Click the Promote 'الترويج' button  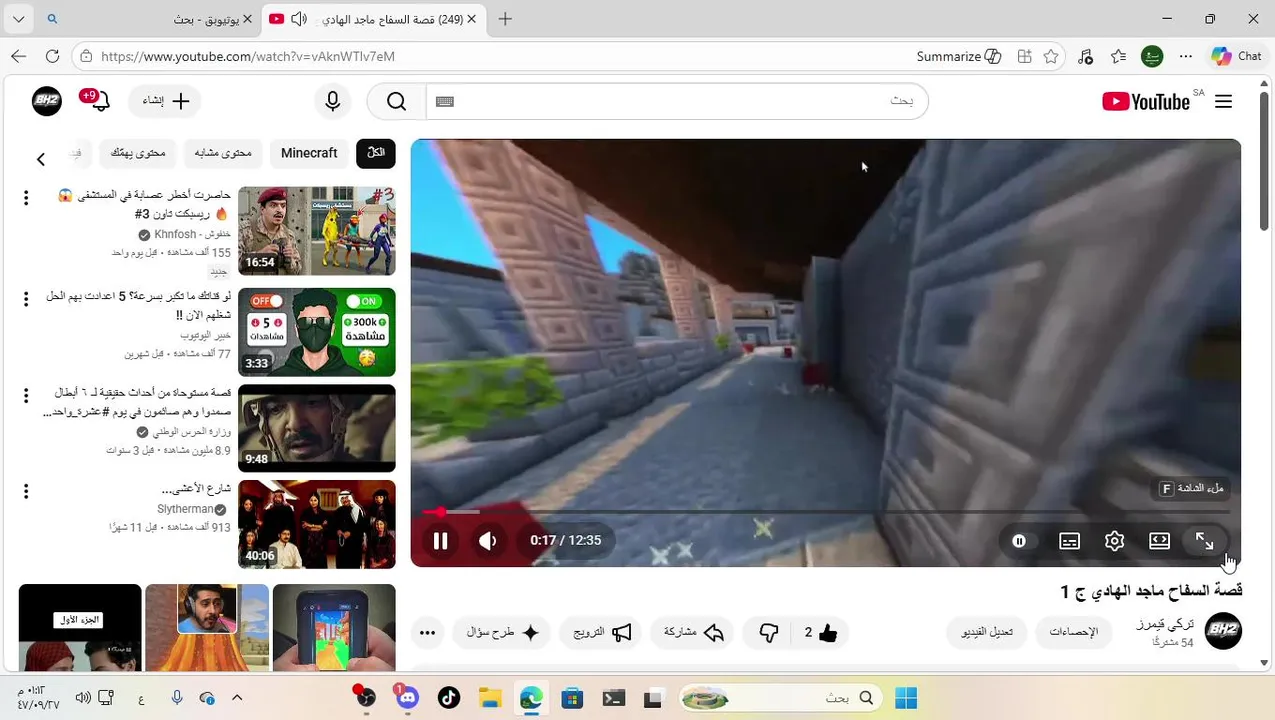click(x=601, y=632)
